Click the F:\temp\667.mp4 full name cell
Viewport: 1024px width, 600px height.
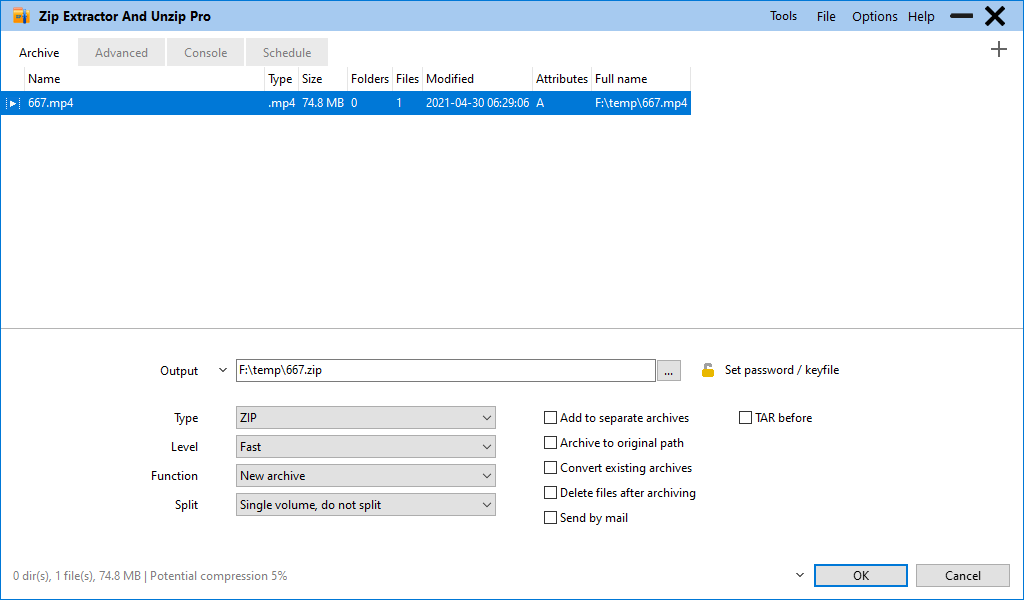(x=641, y=103)
